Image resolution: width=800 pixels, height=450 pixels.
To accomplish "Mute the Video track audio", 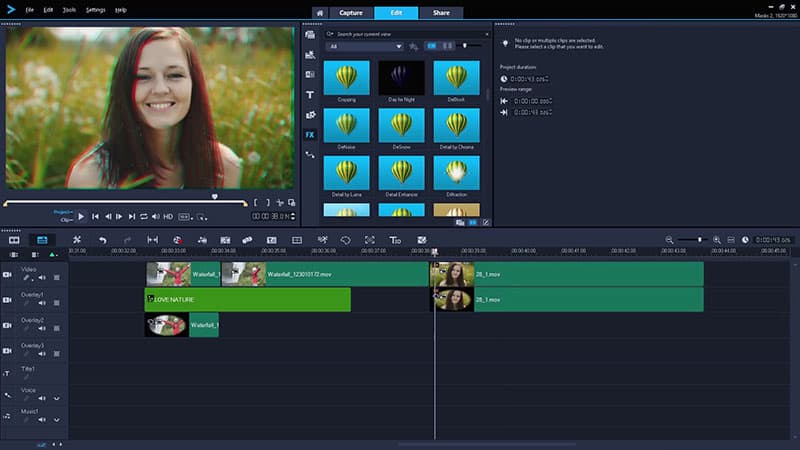I will point(42,278).
